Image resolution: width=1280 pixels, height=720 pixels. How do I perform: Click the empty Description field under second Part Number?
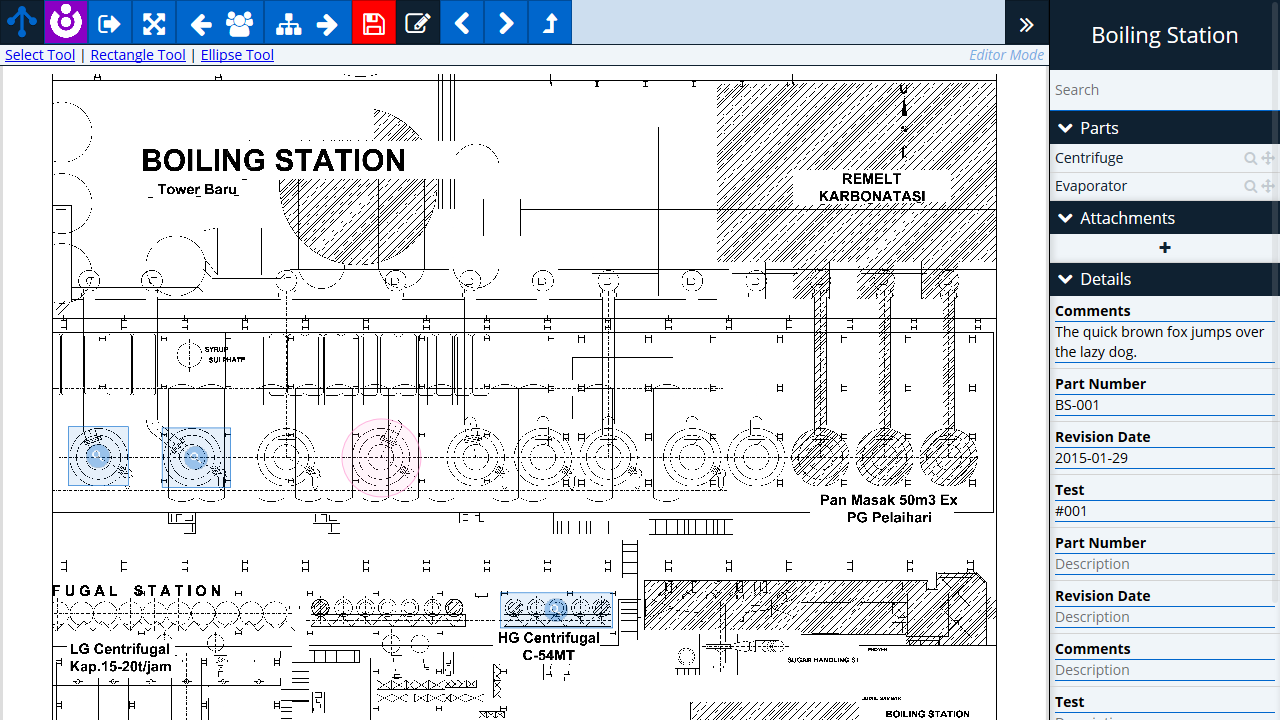click(1165, 564)
